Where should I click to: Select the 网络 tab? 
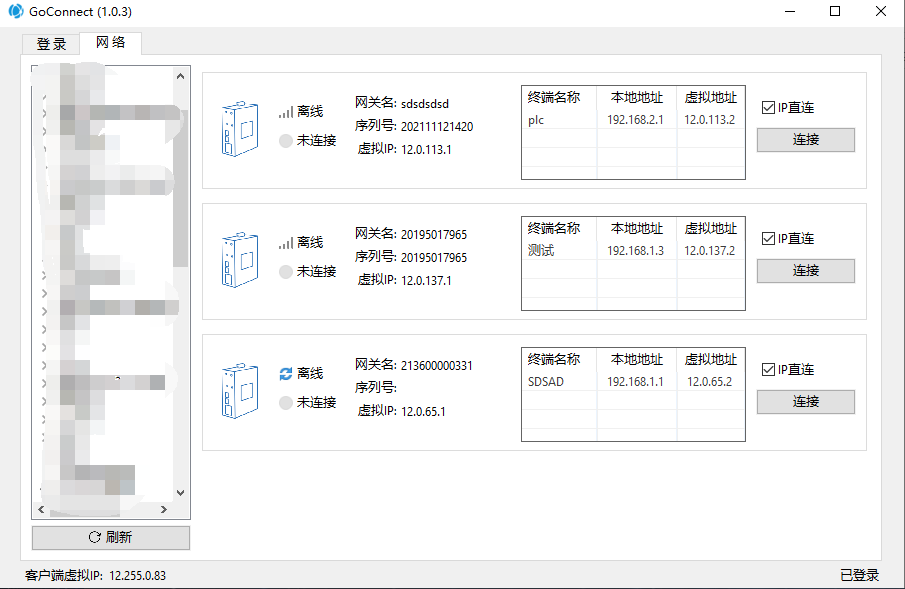tap(111, 43)
